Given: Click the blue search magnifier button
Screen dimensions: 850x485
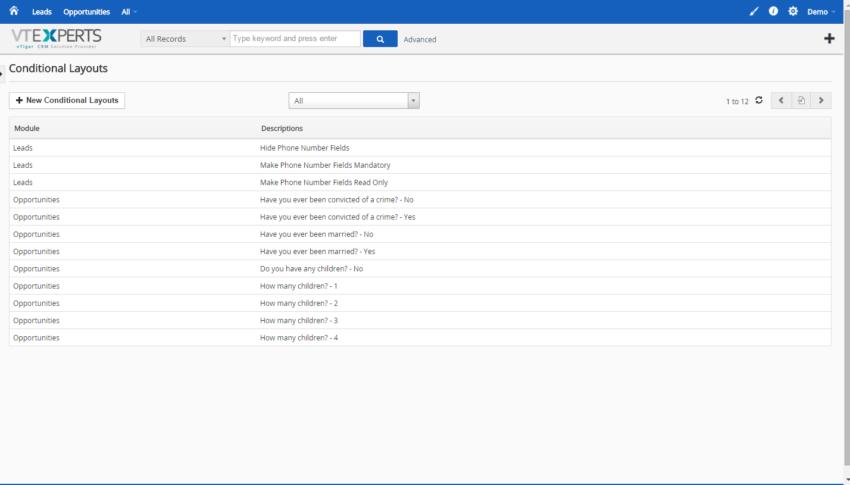Looking at the screenshot, I should click(380, 38).
